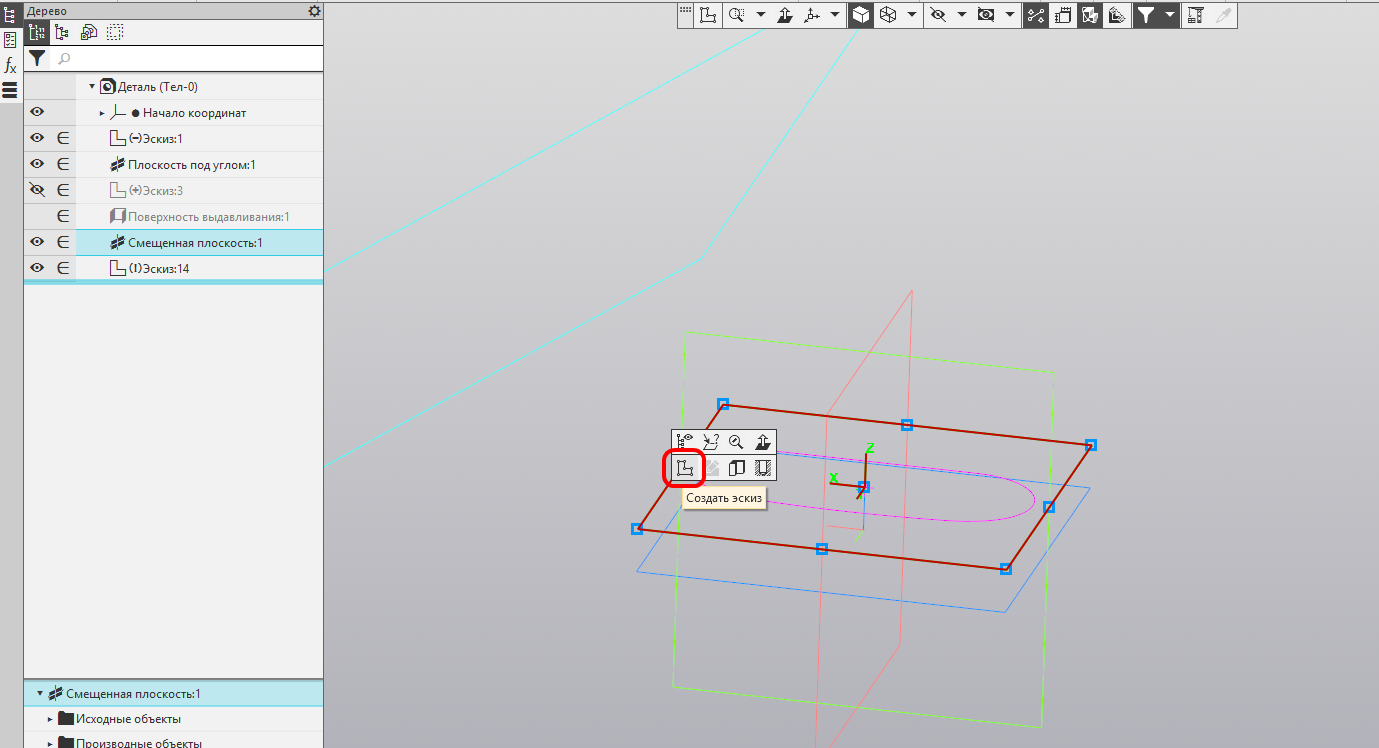Toggle visibility of Эскиз:14
Viewport: 1379px width, 748px height.
(37, 268)
